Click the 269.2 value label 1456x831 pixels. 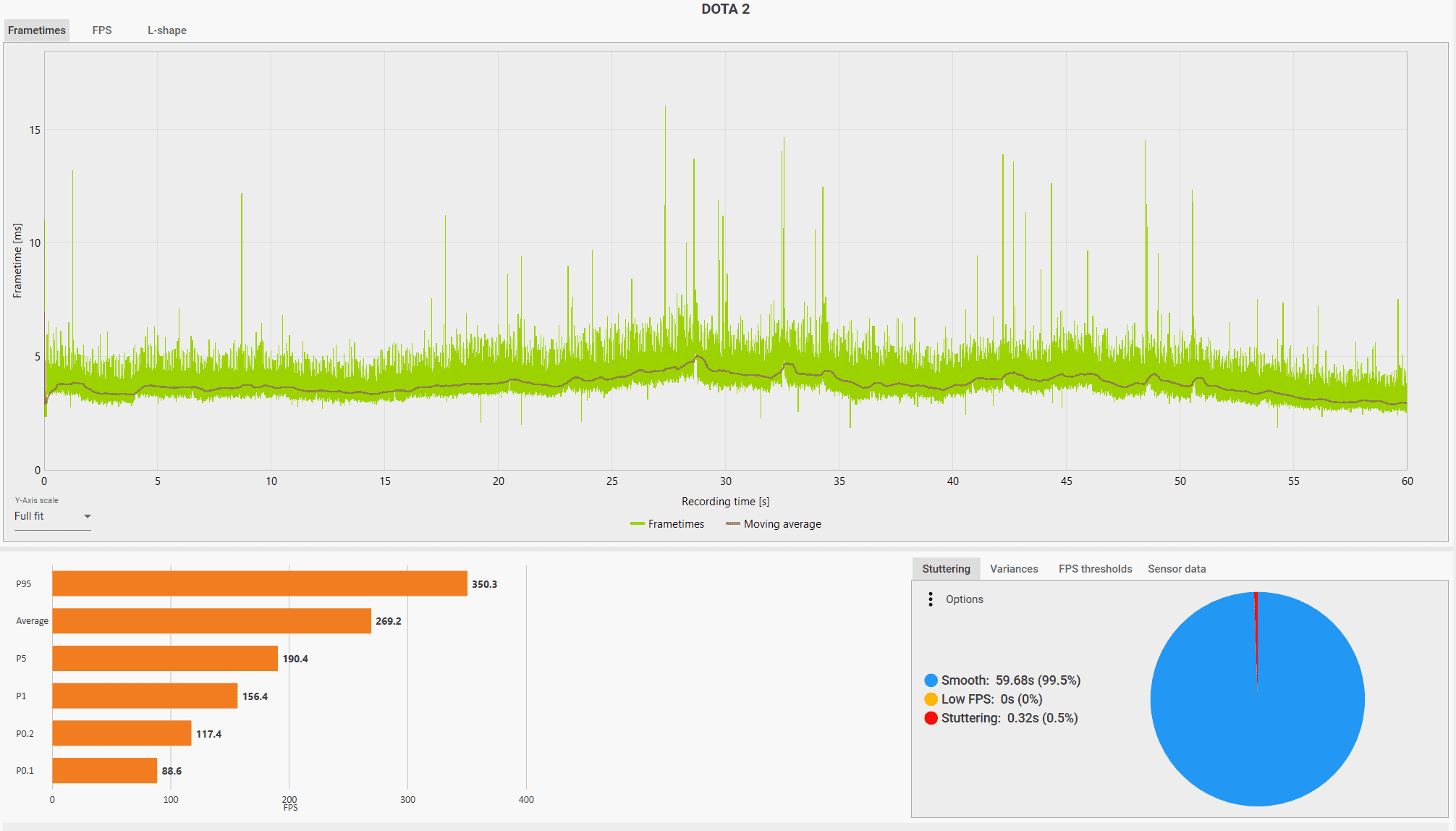(x=389, y=621)
